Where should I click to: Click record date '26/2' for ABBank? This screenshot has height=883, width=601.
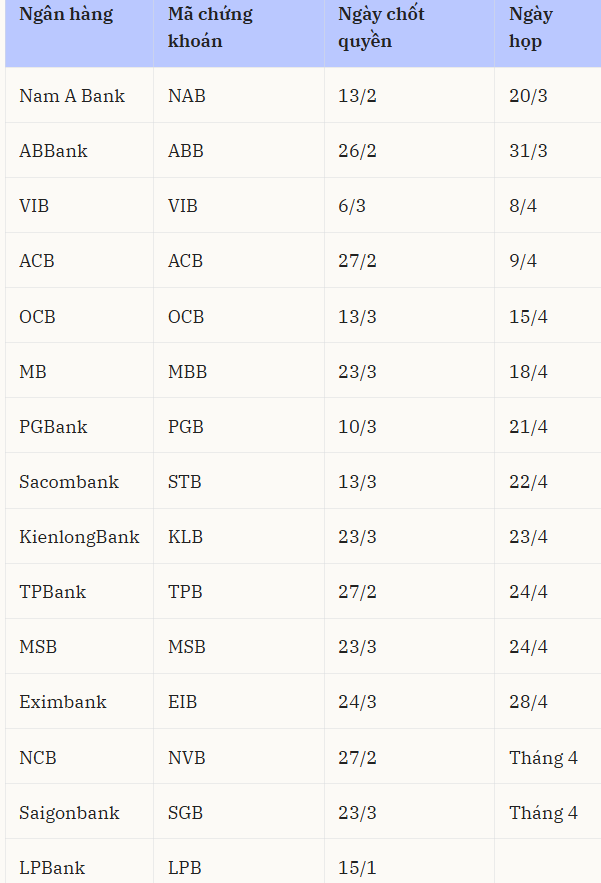coord(357,151)
